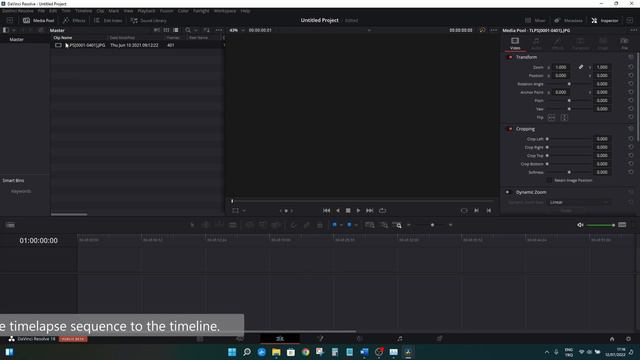This screenshot has height=360, width=640.
Task: Toggle the Media Pool panel button
Action: coord(38,20)
